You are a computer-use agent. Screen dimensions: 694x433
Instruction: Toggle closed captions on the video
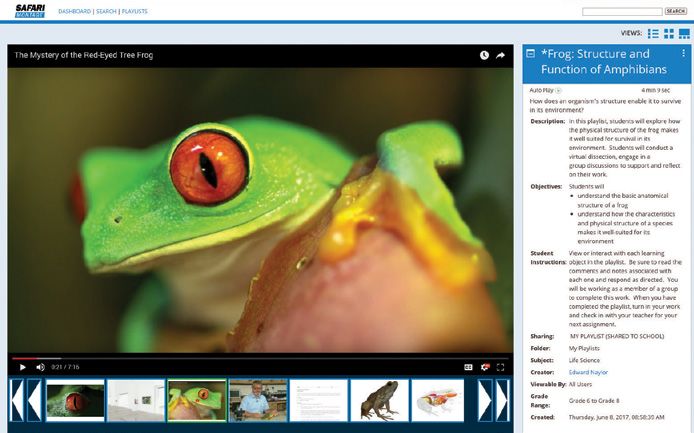coord(468,367)
